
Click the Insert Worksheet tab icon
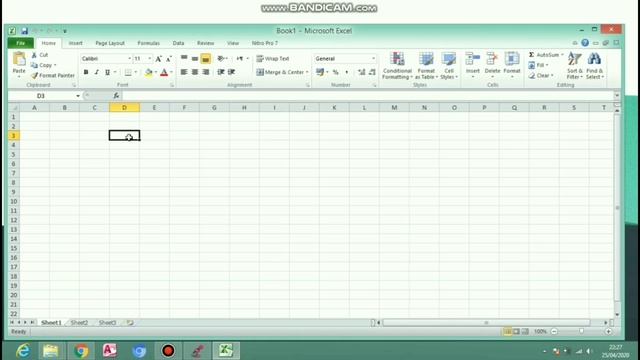point(130,322)
